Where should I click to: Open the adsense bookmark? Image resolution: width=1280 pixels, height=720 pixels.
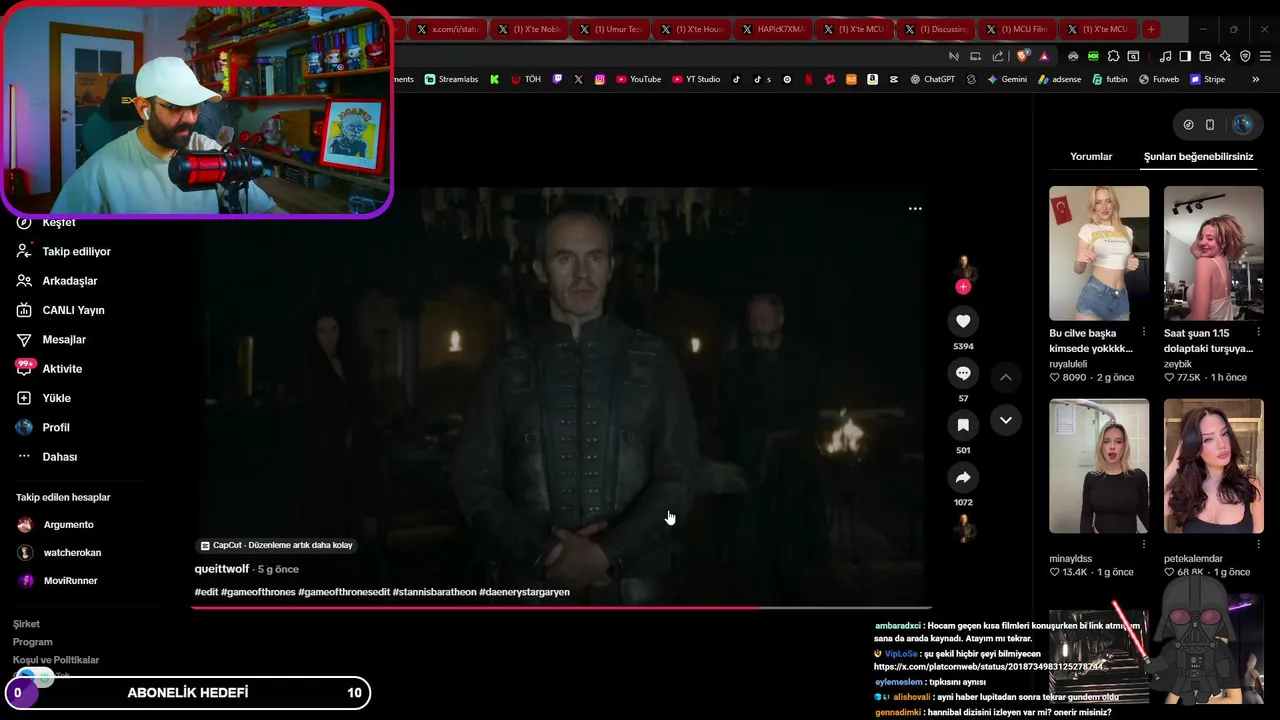pyautogui.click(x=1059, y=79)
